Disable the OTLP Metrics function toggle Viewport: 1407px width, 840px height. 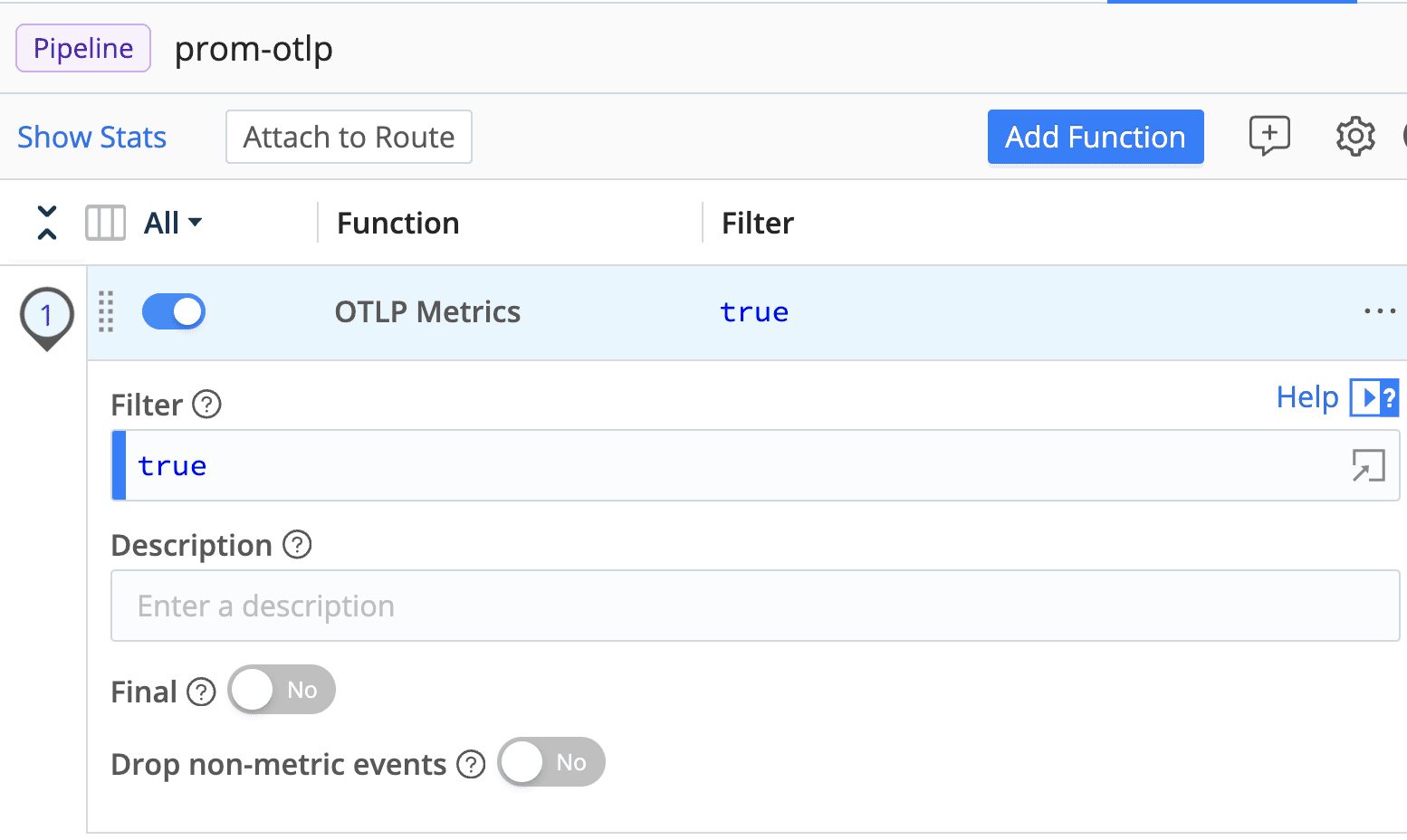point(174,312)
